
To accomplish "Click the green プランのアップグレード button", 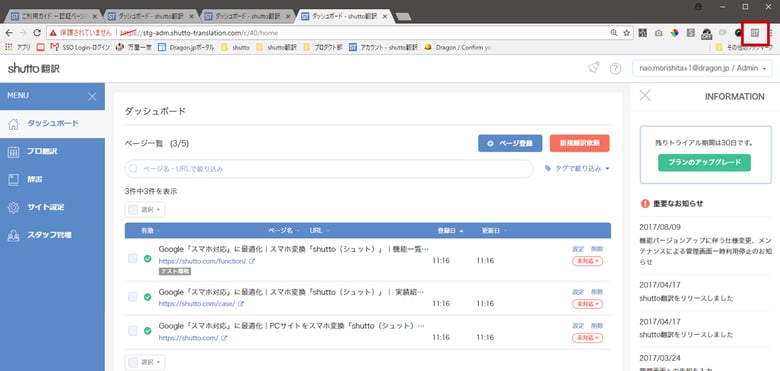I will (x=704, y=162).
